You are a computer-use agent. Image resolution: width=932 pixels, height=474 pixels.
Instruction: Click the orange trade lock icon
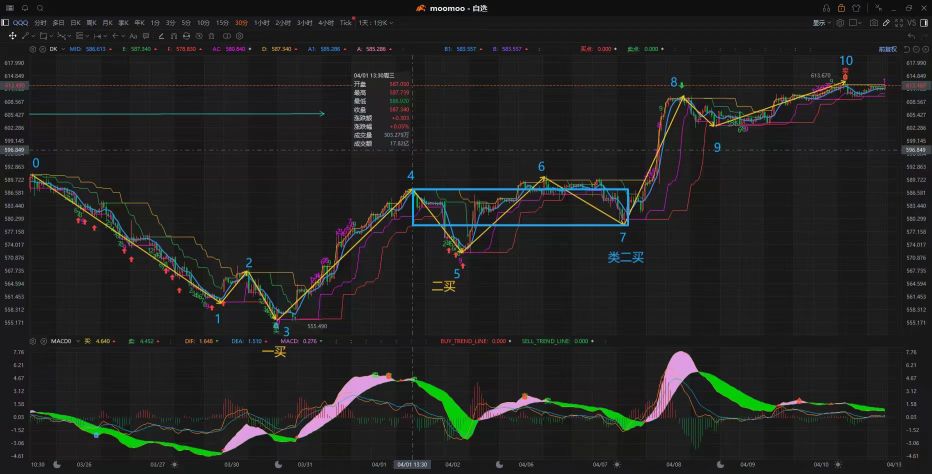click(x=842, y=8)
